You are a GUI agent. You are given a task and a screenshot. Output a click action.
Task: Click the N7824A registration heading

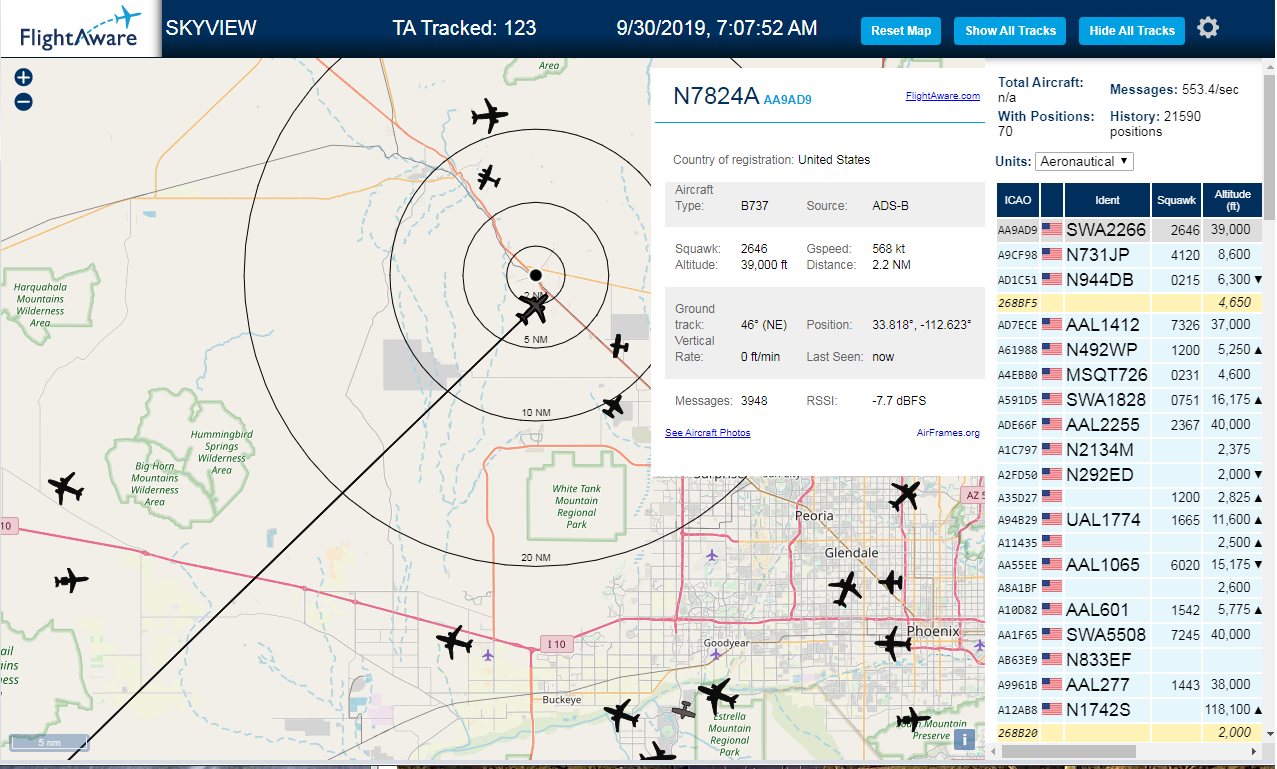coord(715,96)
